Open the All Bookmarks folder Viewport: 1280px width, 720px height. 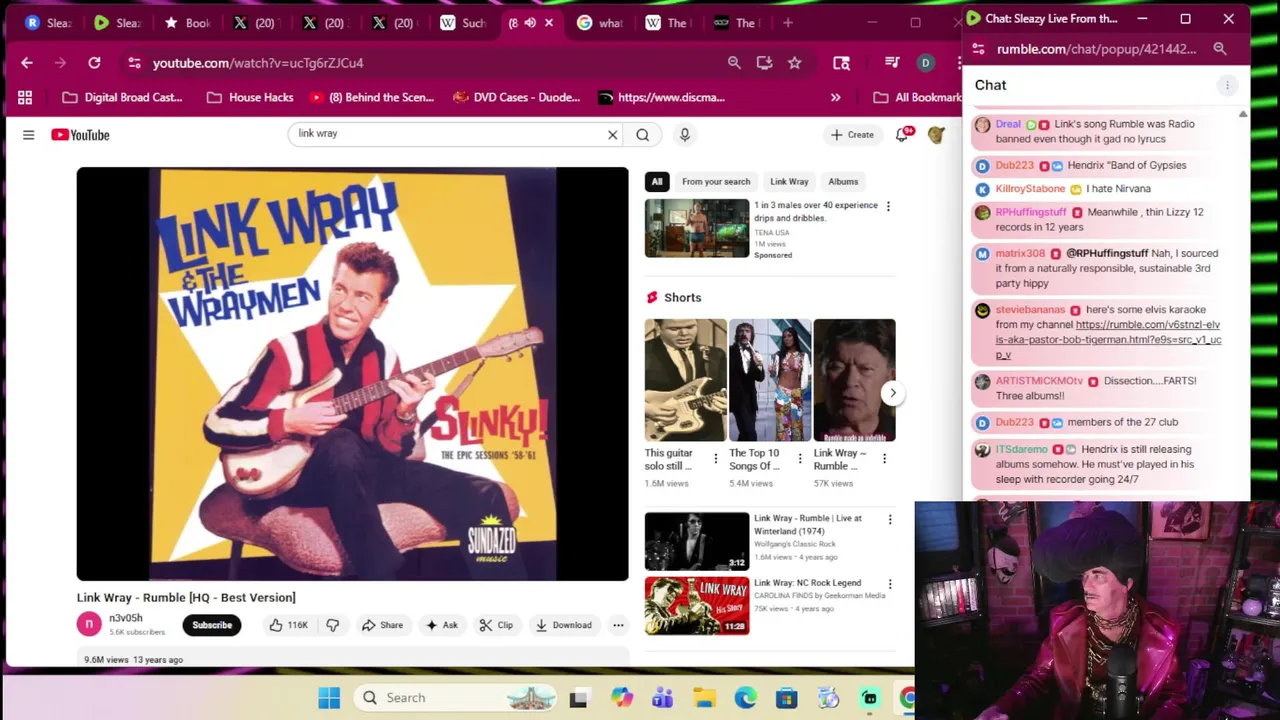point(917,98)
